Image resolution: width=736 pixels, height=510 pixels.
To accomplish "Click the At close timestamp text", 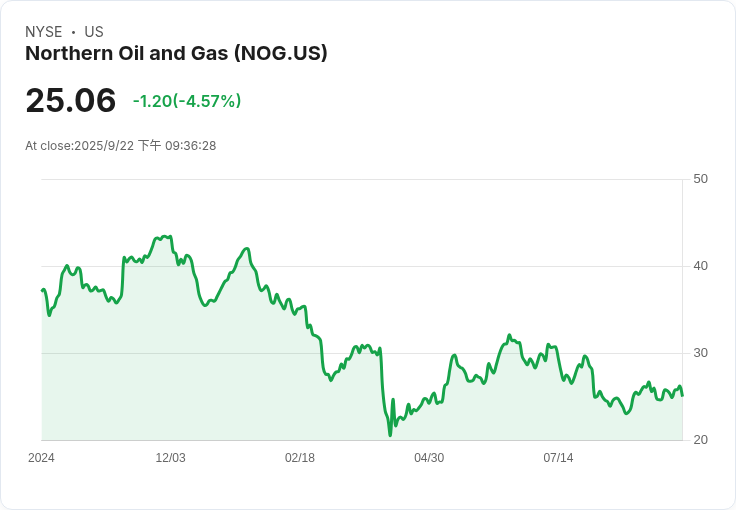I will tap(121, 145).
